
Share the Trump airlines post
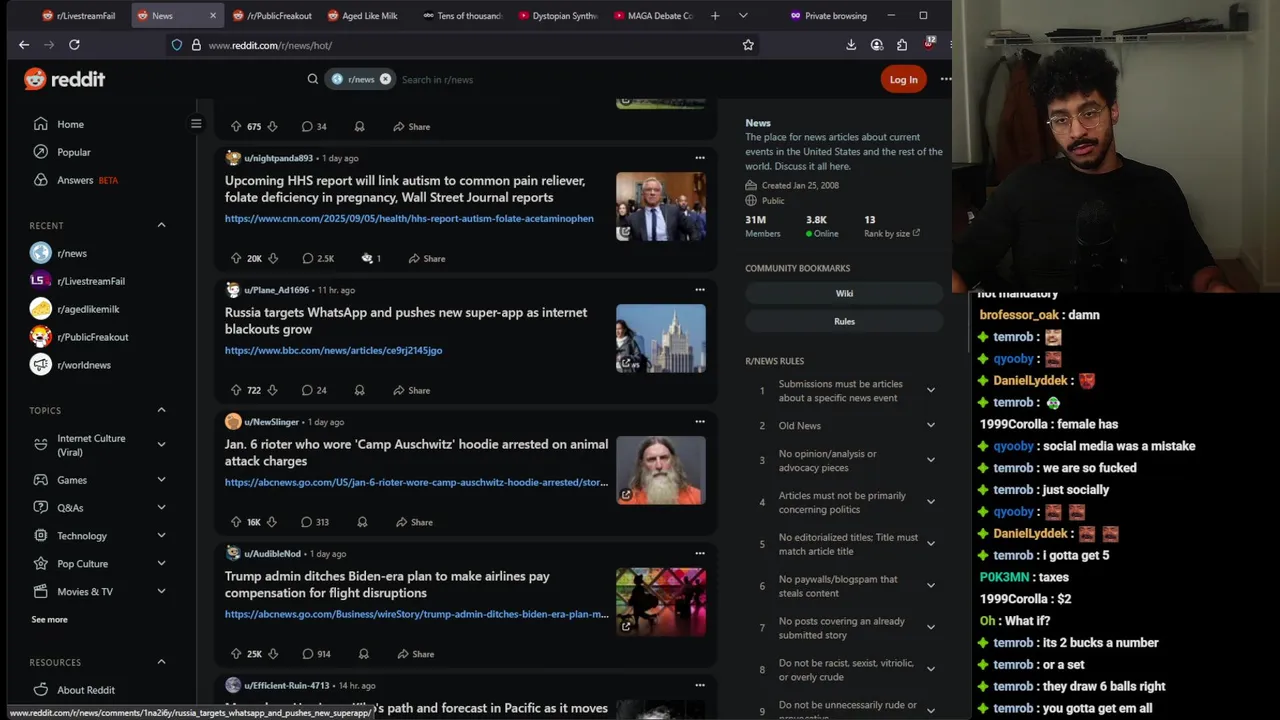(415, 654)
